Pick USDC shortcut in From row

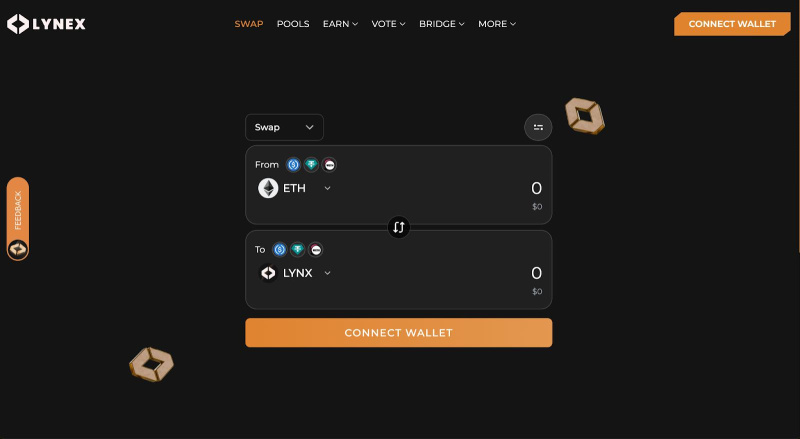[293, 164]
